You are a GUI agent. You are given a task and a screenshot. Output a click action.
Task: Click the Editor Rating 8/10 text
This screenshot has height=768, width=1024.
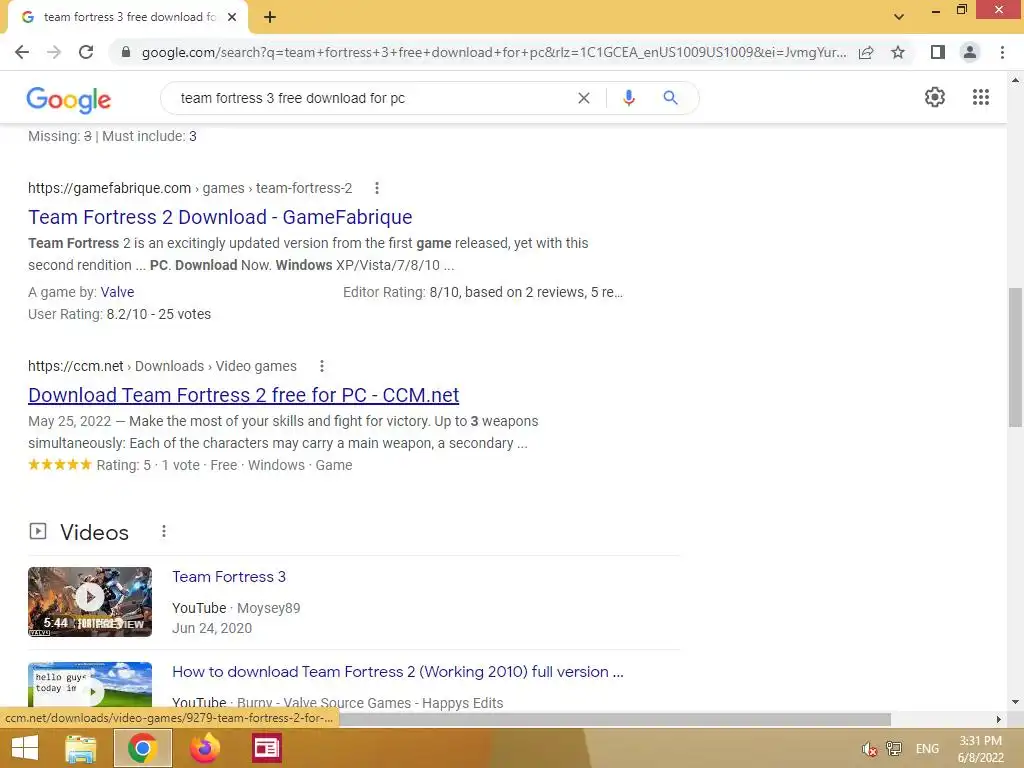[x=483, y=292]
